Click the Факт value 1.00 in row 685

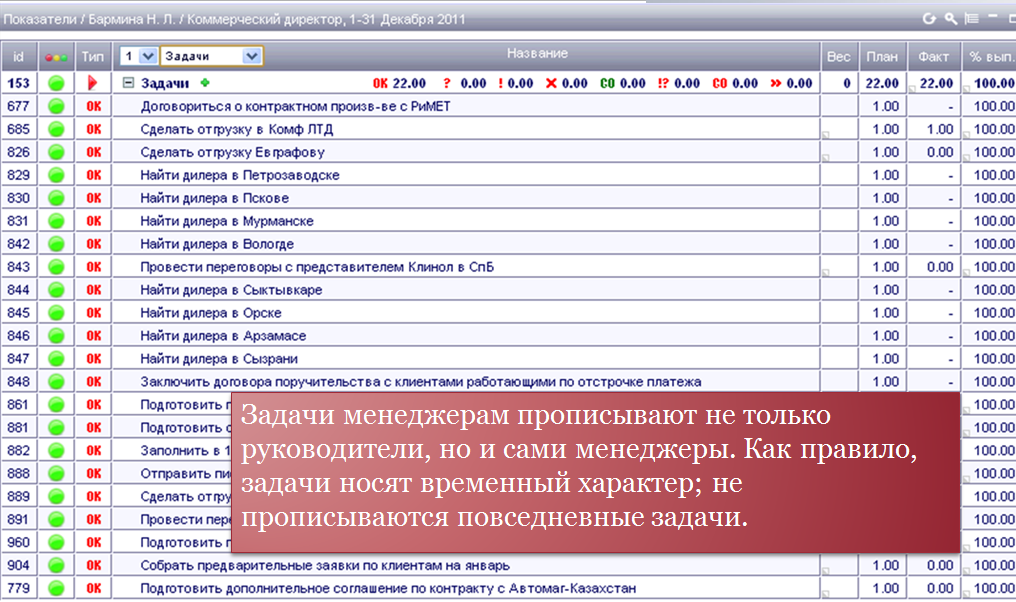tap(940, 129)
